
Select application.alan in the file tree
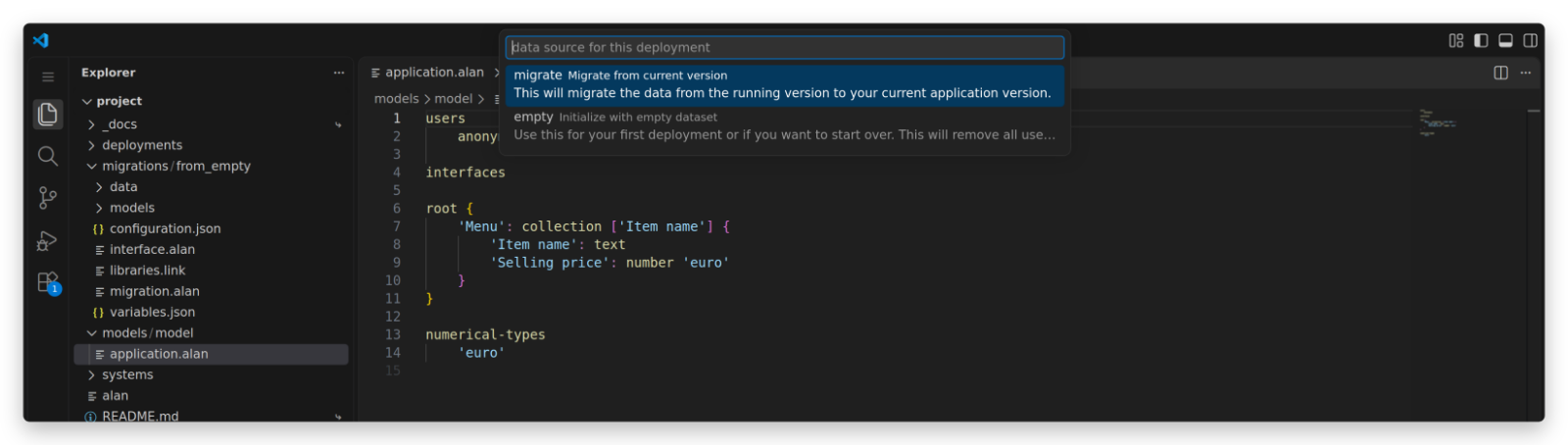(212, 354)
